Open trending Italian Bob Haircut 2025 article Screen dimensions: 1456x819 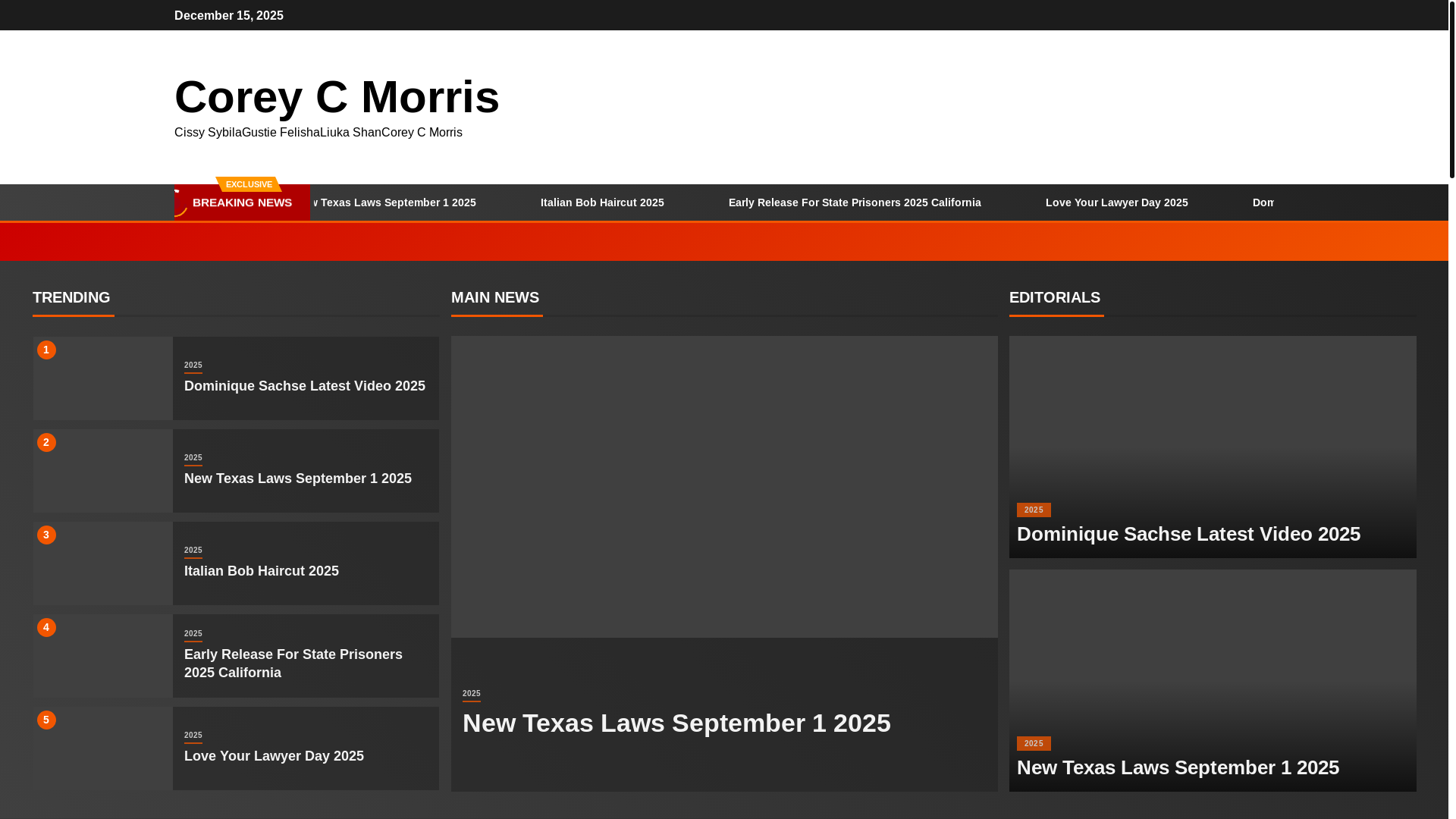click(x=262, y=571)
